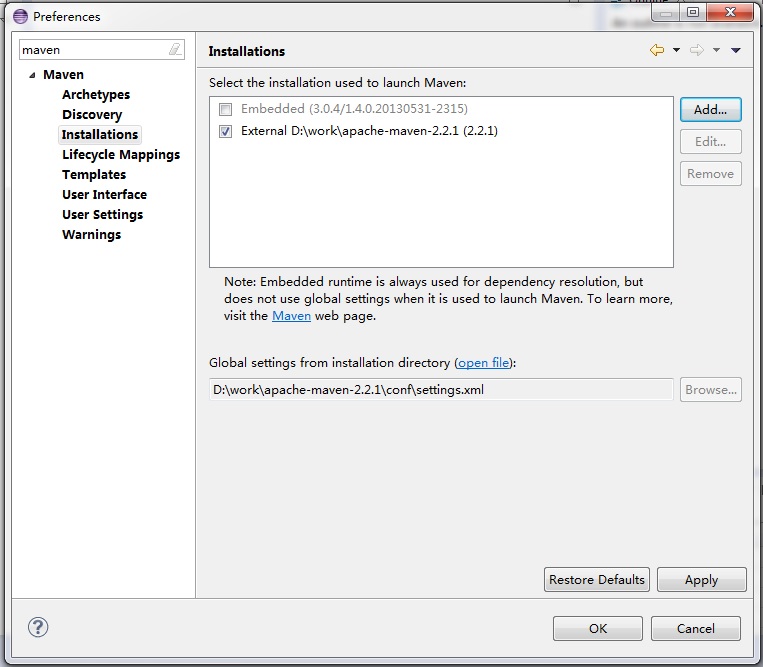Click the Eclipse Preferences window icon
763x667 pixels.
20,16
